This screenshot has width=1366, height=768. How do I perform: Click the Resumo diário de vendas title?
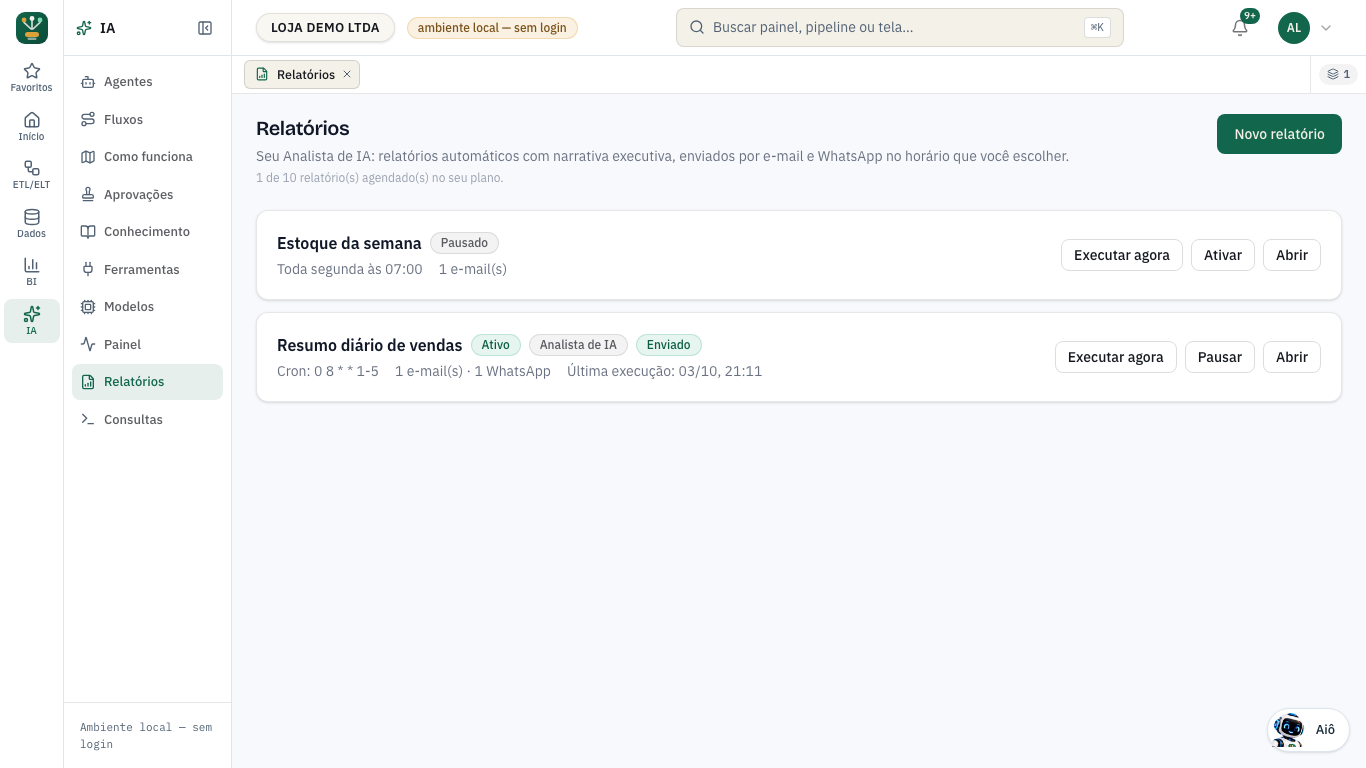click(x=370, y=345)
